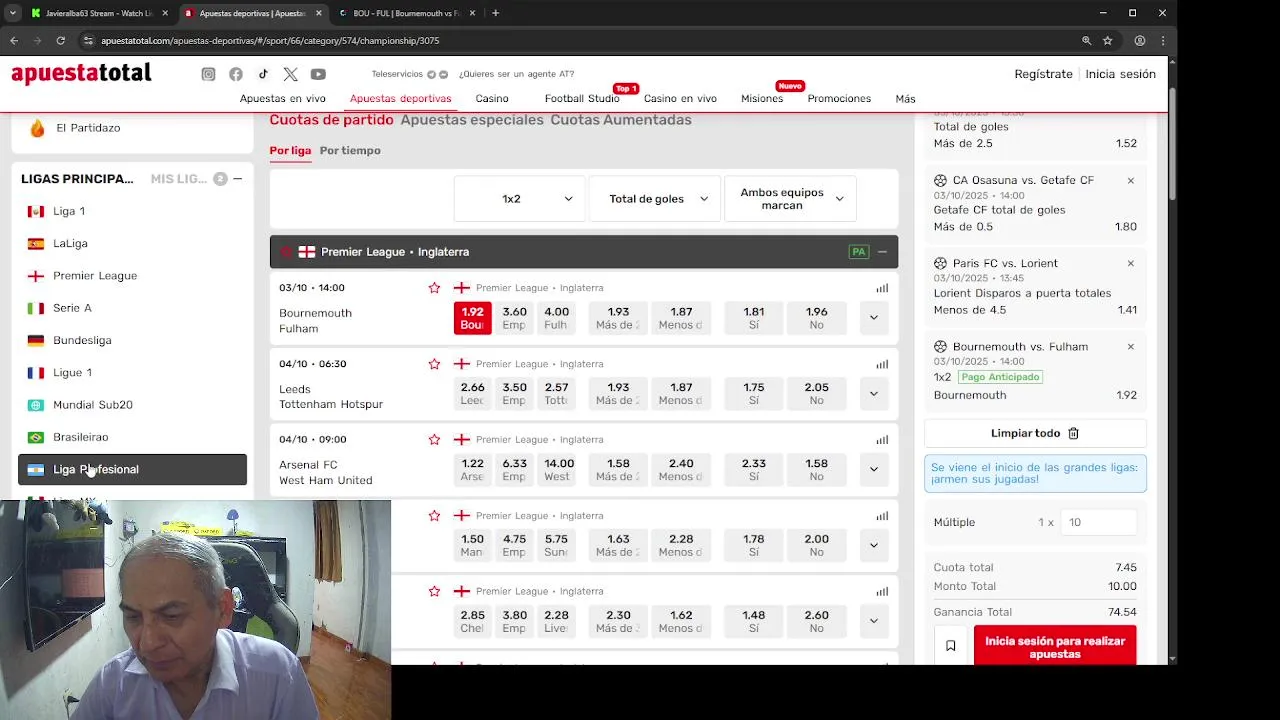Switch to Por tiempo tab

click(350, 151)
